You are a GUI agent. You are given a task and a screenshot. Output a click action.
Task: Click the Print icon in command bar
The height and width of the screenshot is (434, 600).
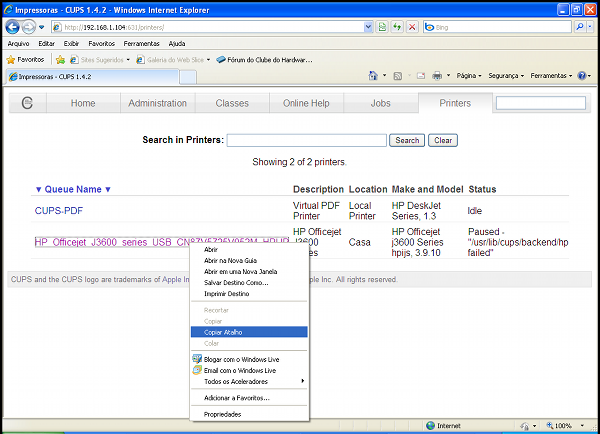(x=437, y=76)
